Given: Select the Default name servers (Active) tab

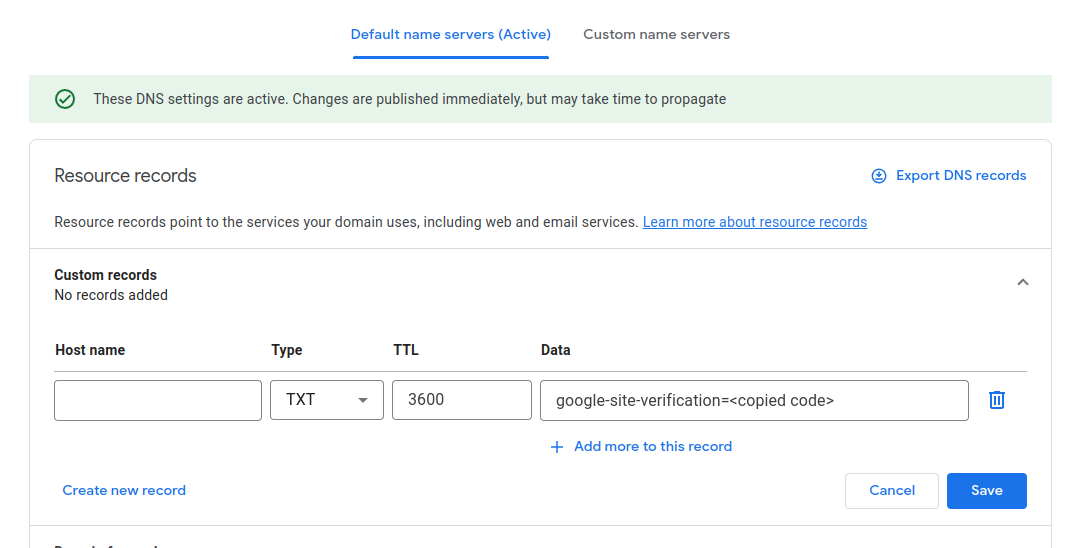Looking at the screenshot, I should (x=451, y=35).
